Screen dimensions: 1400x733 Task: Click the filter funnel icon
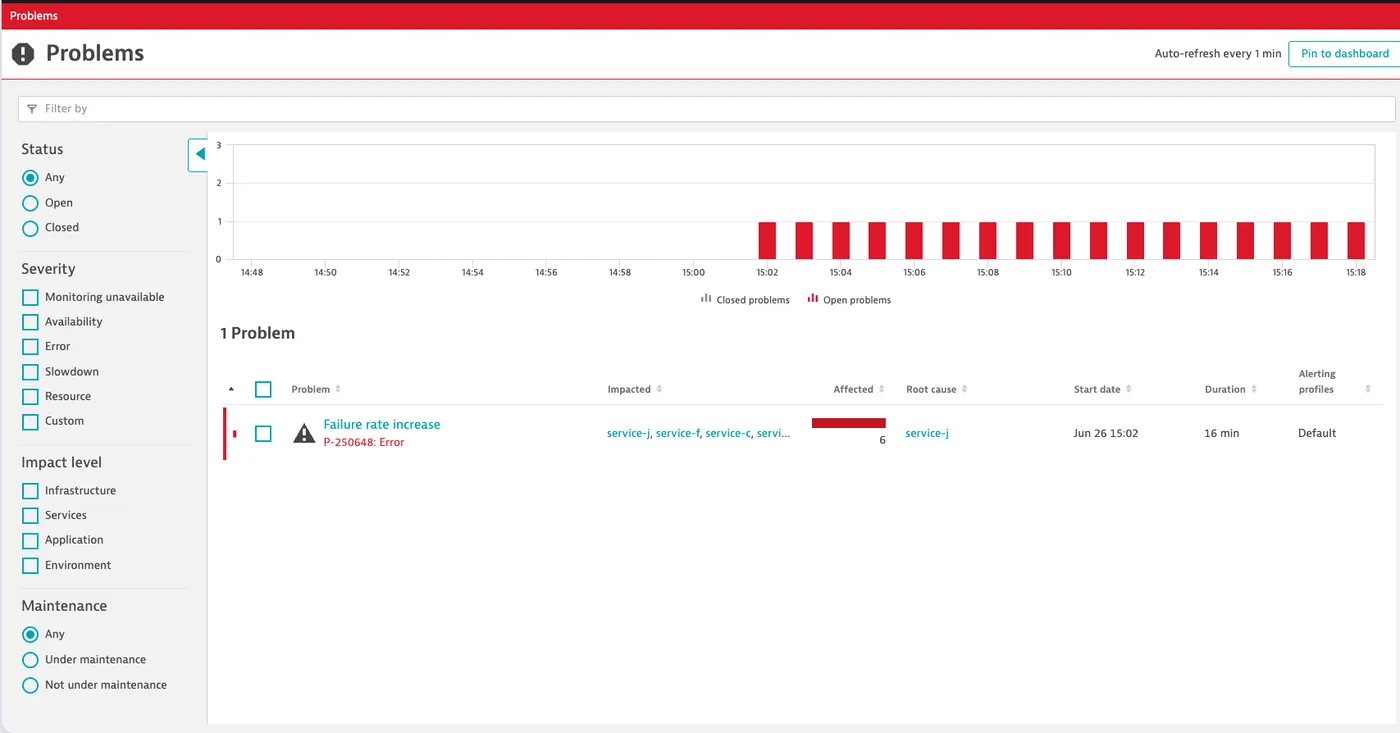[x=32, y=109]
